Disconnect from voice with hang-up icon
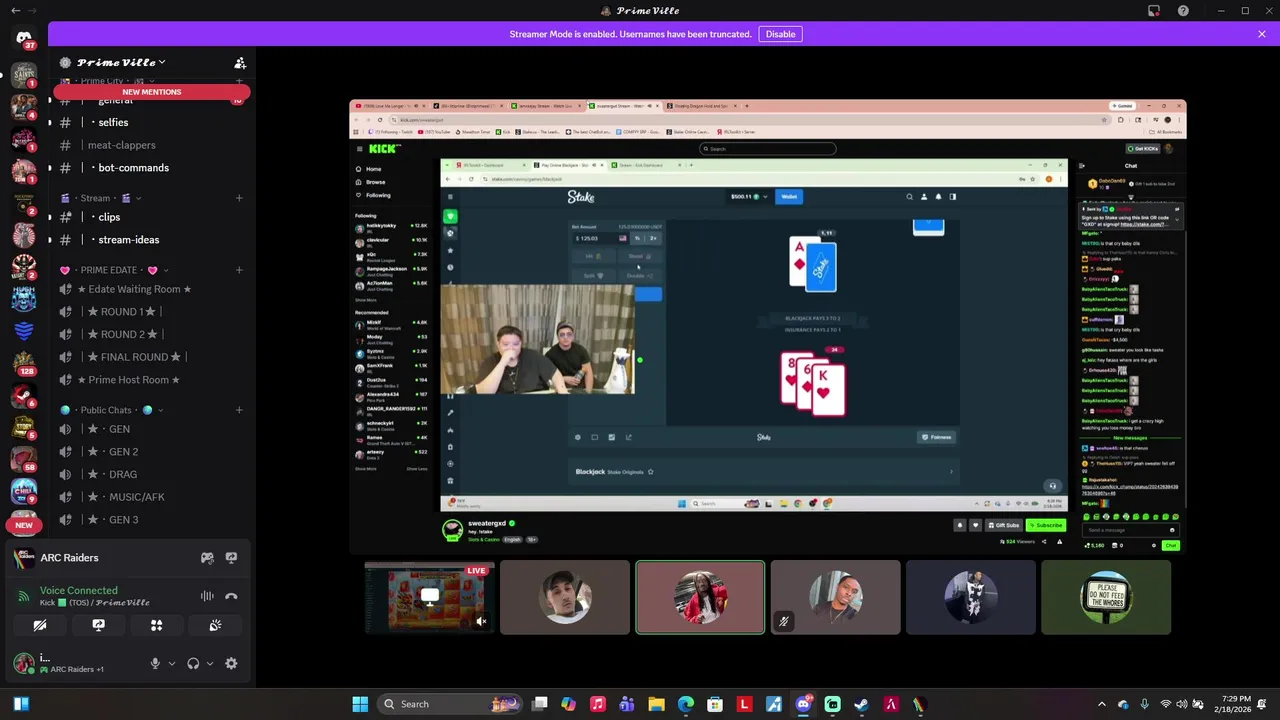This screenshot has width=1280, height=720. [x=231, y=596]
